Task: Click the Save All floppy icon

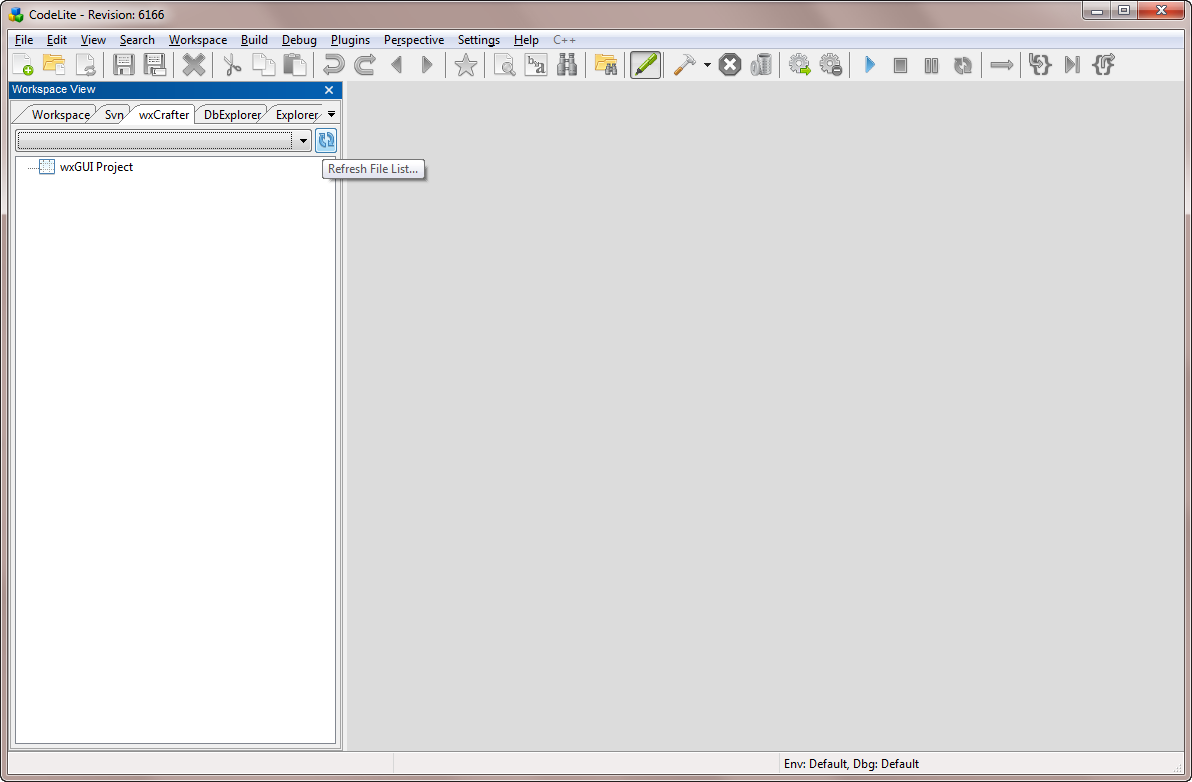Action: [x=155, y=65]
